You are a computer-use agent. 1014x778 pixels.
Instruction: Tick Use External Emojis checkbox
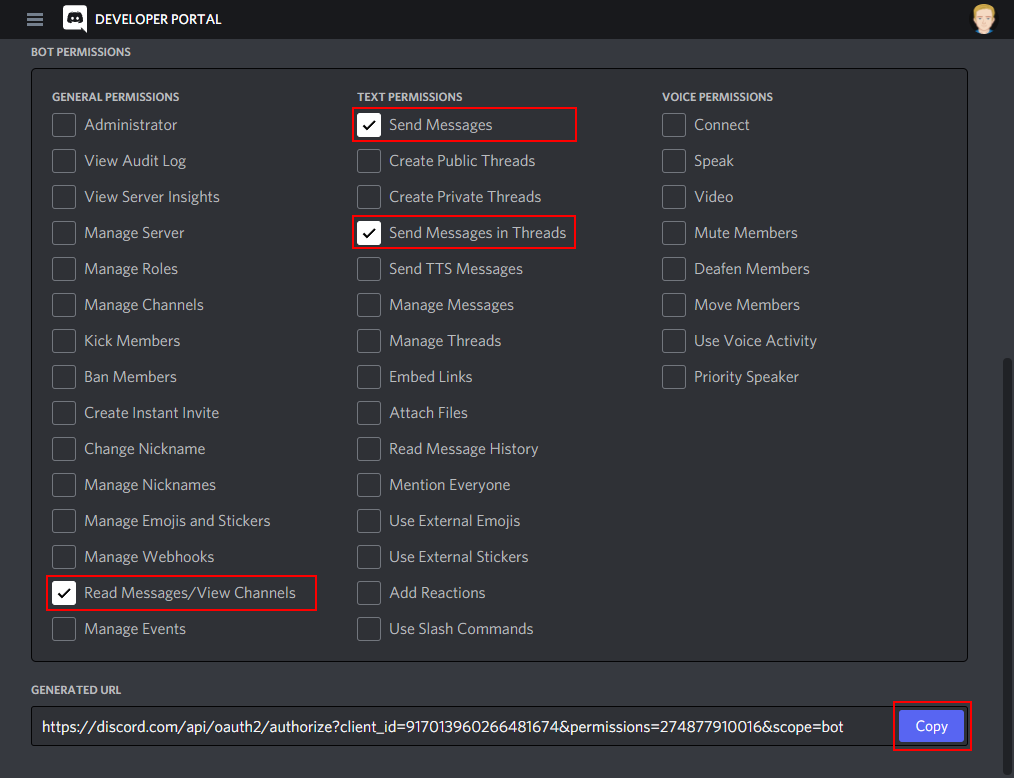click(x=369, y=521)
